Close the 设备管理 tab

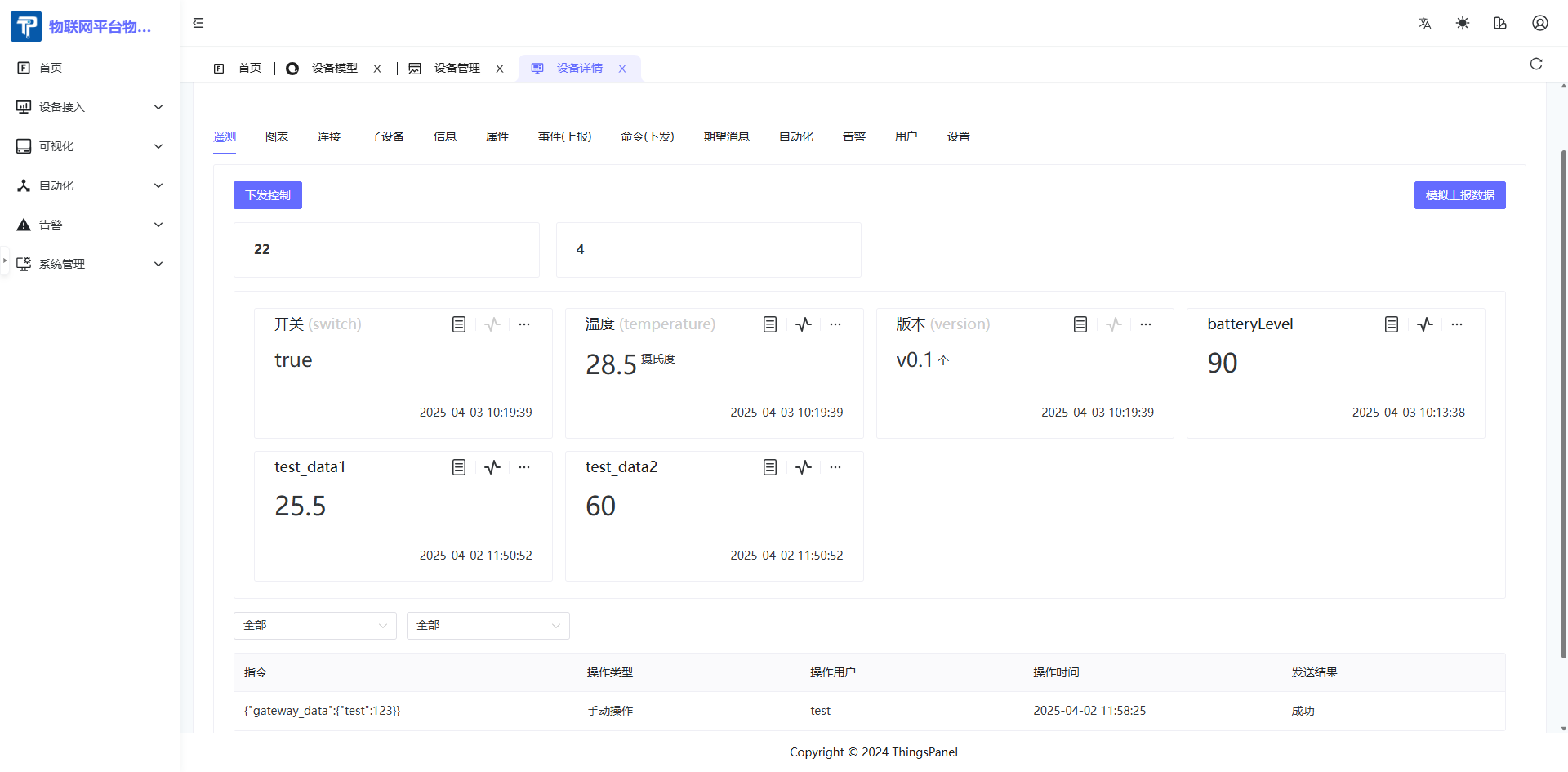500,69
